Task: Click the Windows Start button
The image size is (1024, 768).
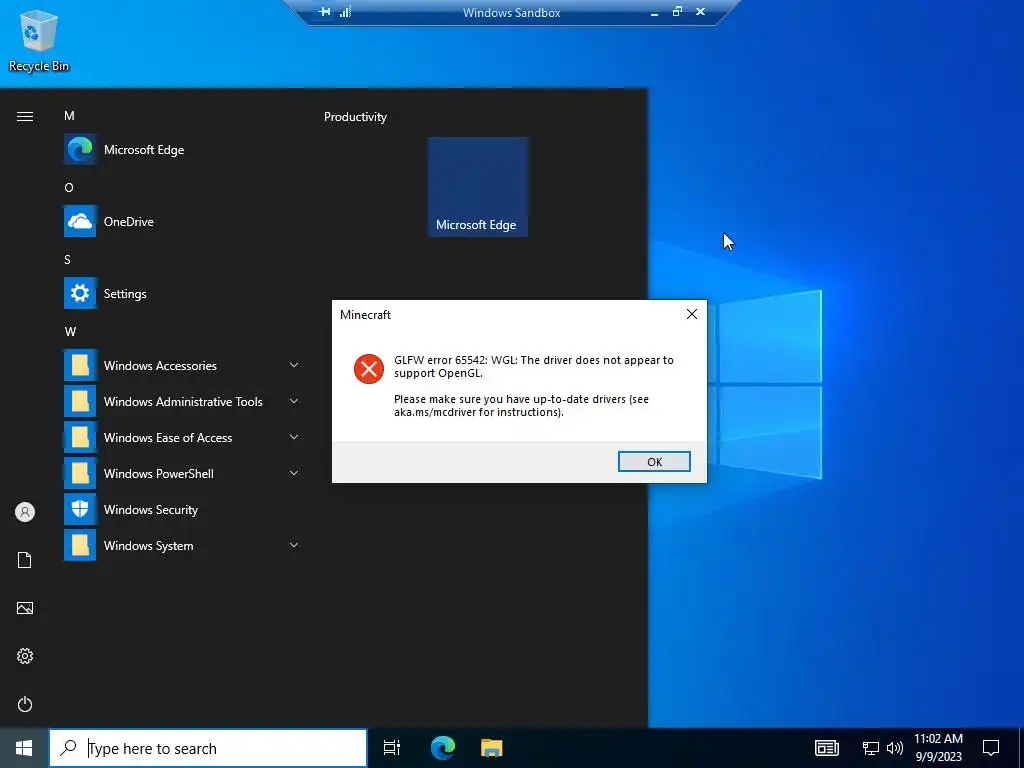Action: click(x=24, y=748)
